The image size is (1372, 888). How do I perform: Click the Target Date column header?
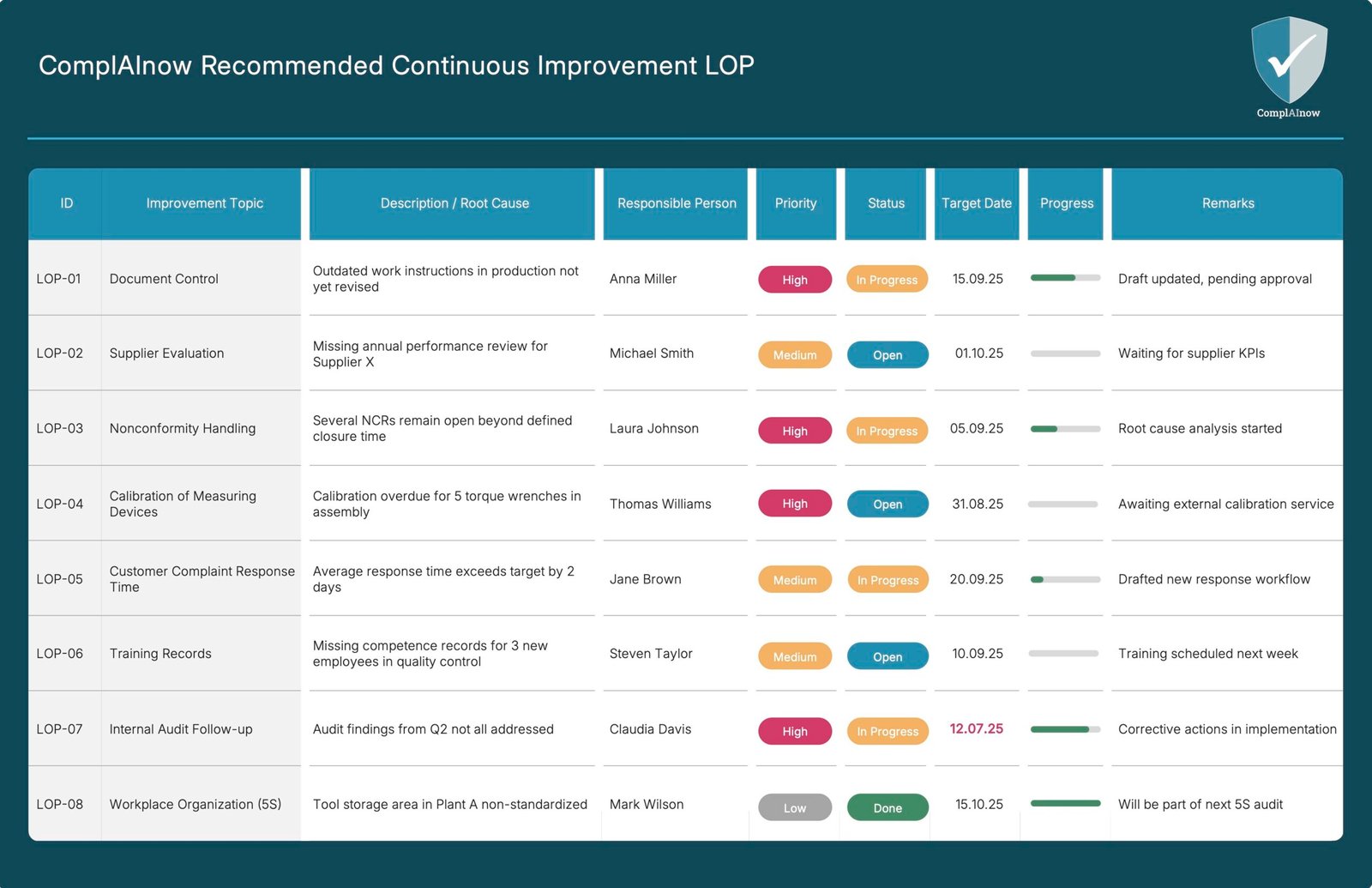pos(976,203)
